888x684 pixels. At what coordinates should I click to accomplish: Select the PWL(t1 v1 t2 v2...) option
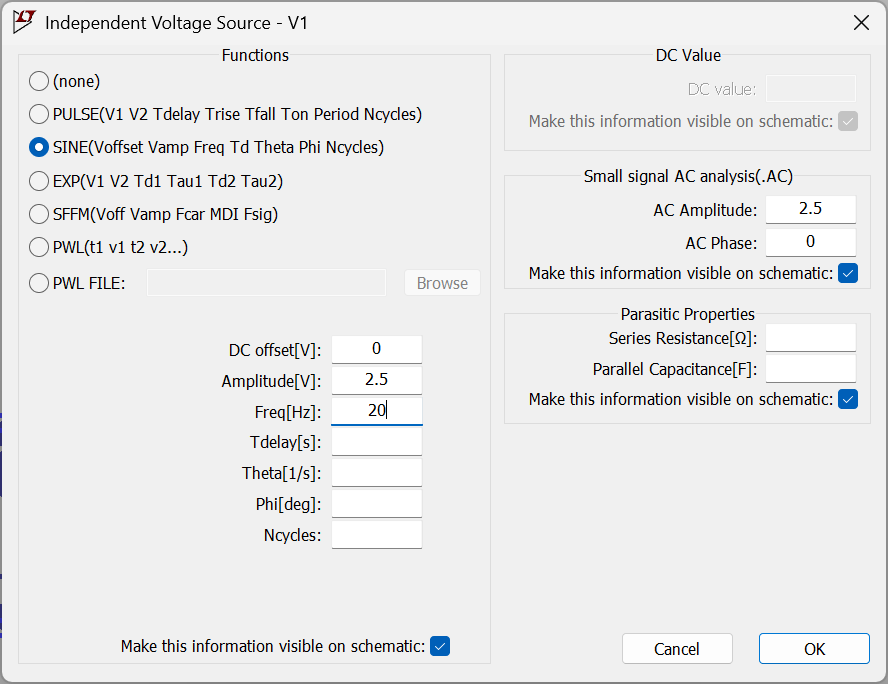[x=39, y=247]
